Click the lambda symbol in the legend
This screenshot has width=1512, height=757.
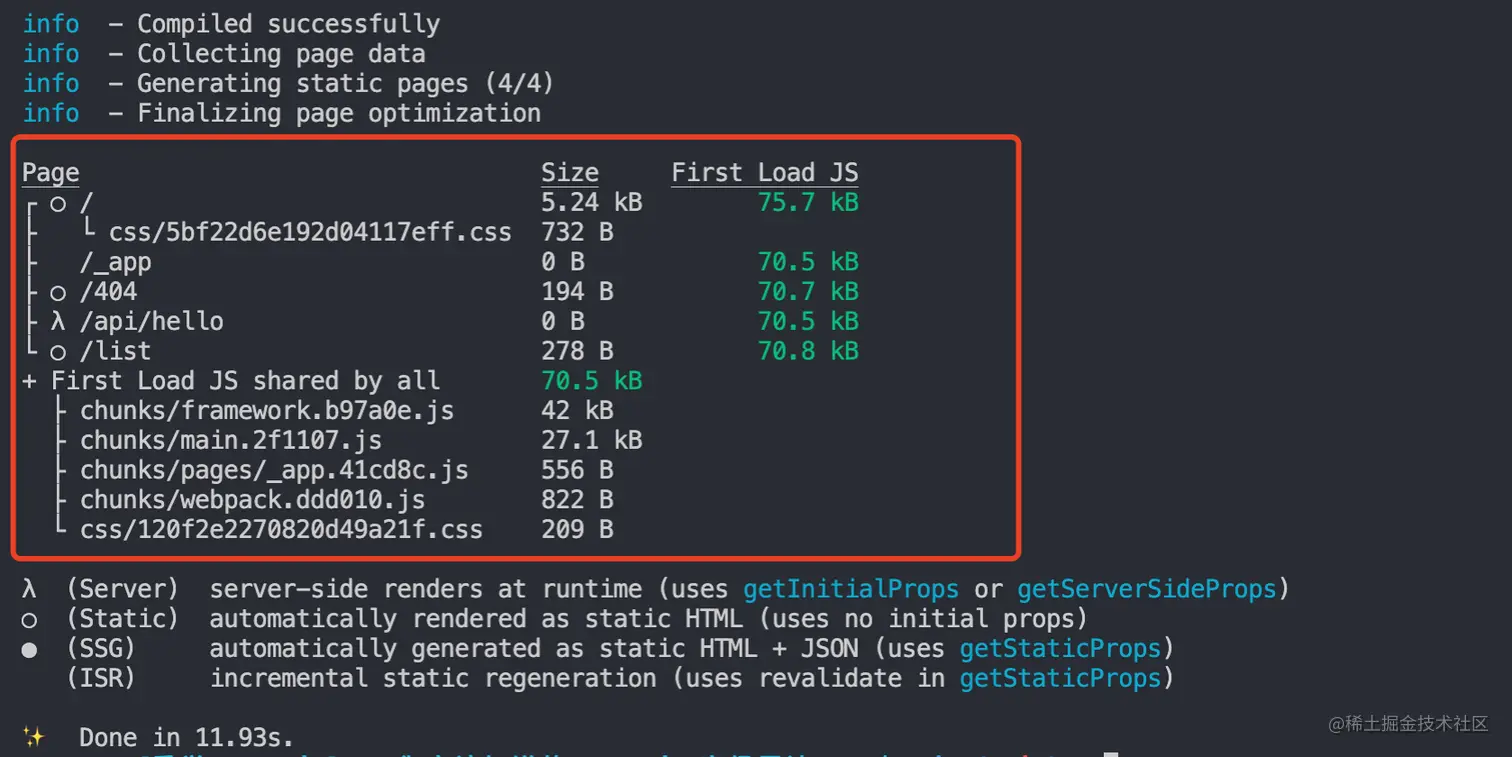[x=29, y=589]
